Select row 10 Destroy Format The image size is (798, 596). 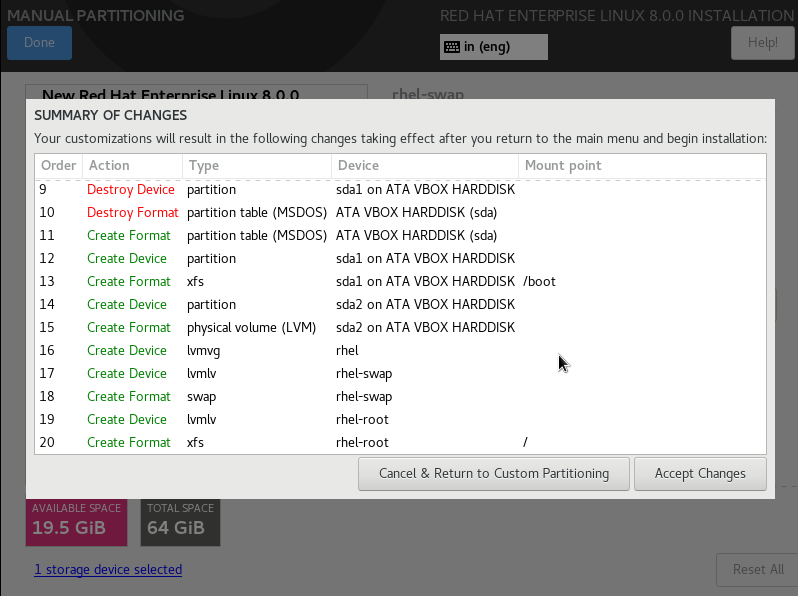tap(401, 212)
